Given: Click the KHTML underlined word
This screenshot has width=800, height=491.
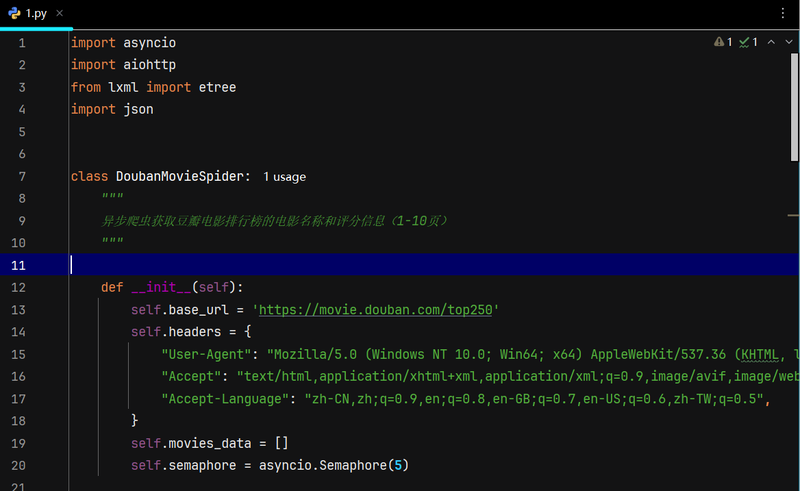Looking at the screenshot, I should coord(760,354).
